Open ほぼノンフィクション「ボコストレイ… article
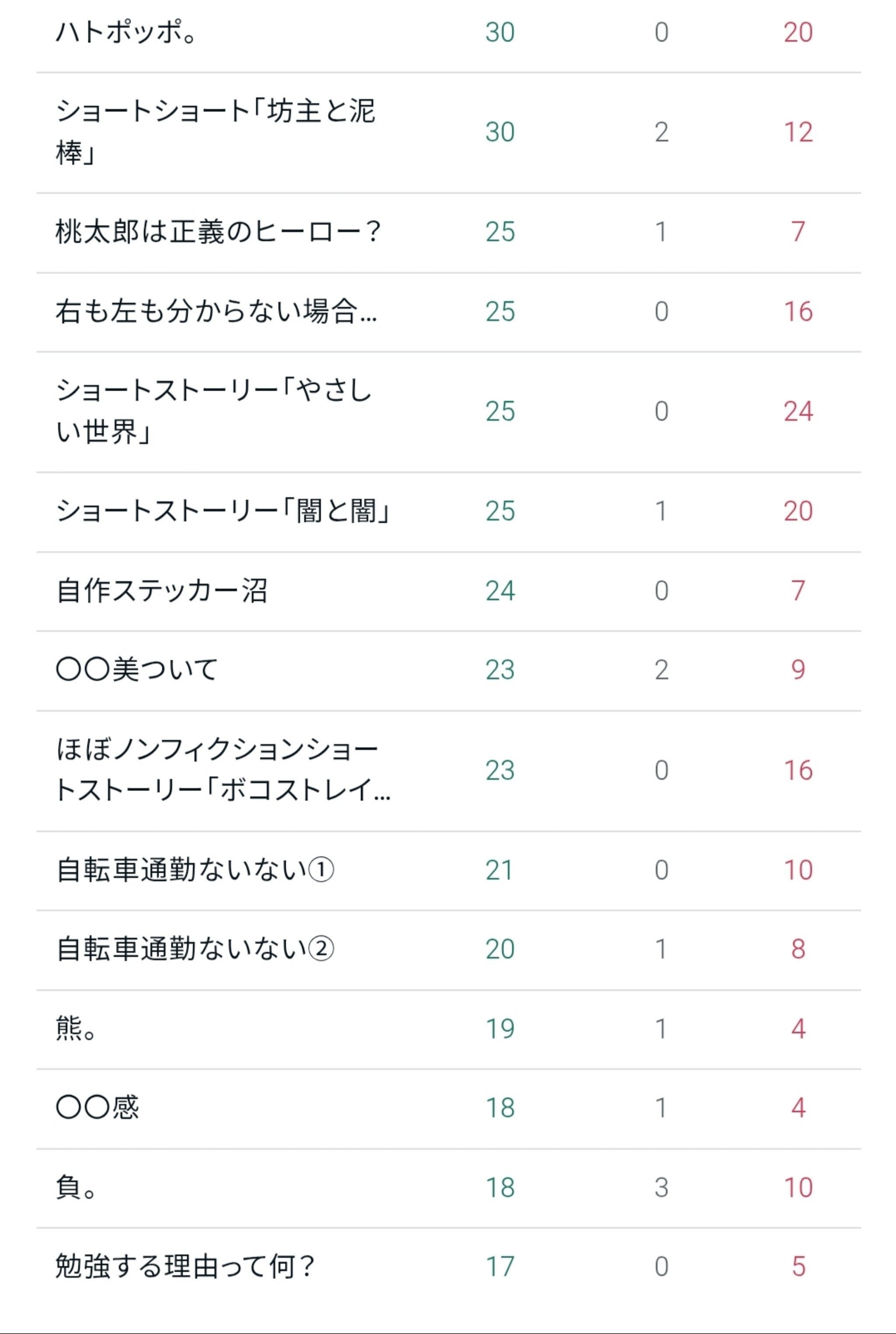 223,770
